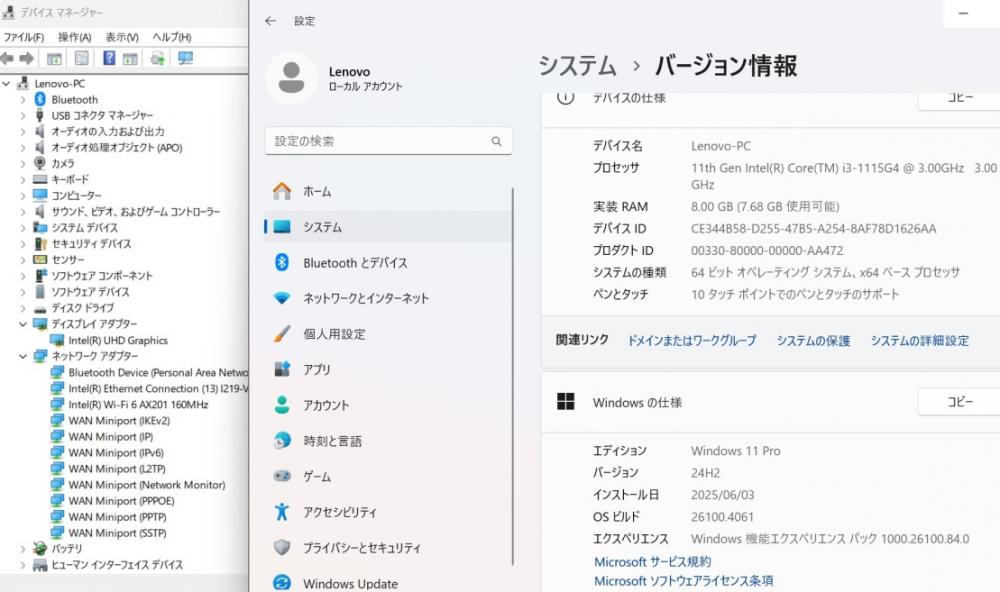This screenshot has width=1000, height=592.
Task: Click the Intel(R) UHD Graphics adapter icon
Action: coord(57,340)
